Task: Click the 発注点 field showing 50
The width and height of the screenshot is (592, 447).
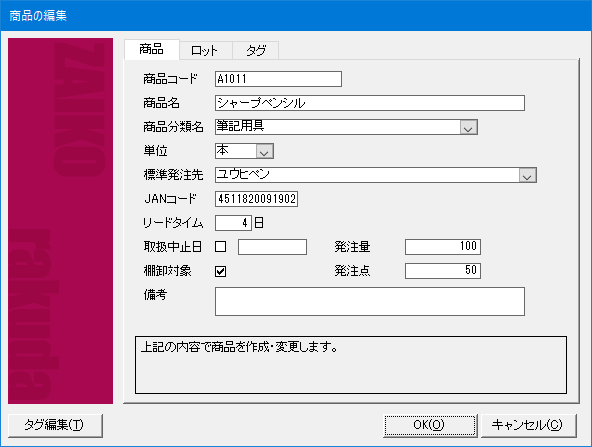Action: point(443,271)
